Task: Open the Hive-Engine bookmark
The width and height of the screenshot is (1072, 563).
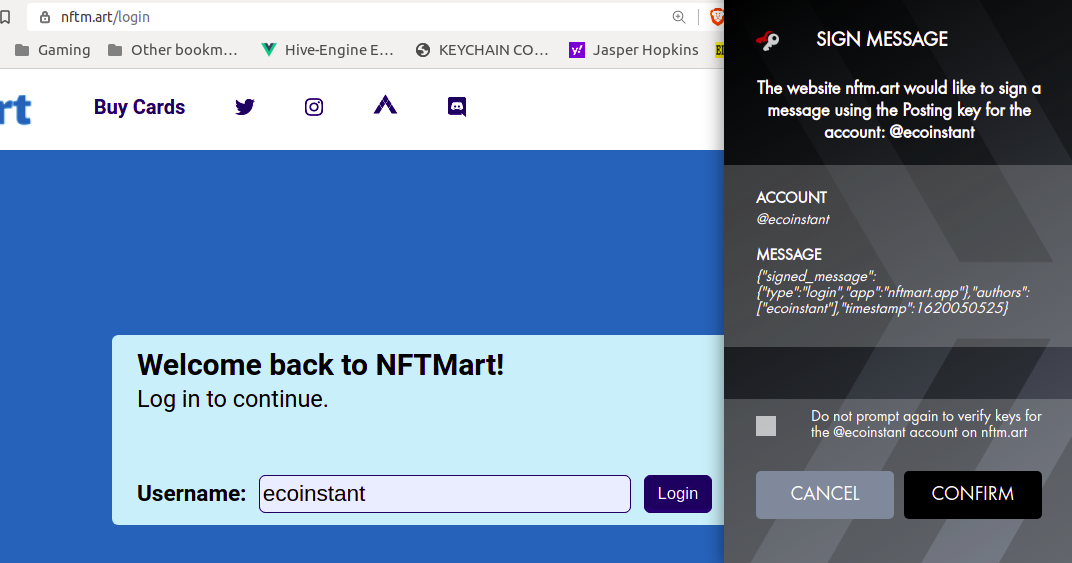Action: pyautogui.click(x=327, y=50)
